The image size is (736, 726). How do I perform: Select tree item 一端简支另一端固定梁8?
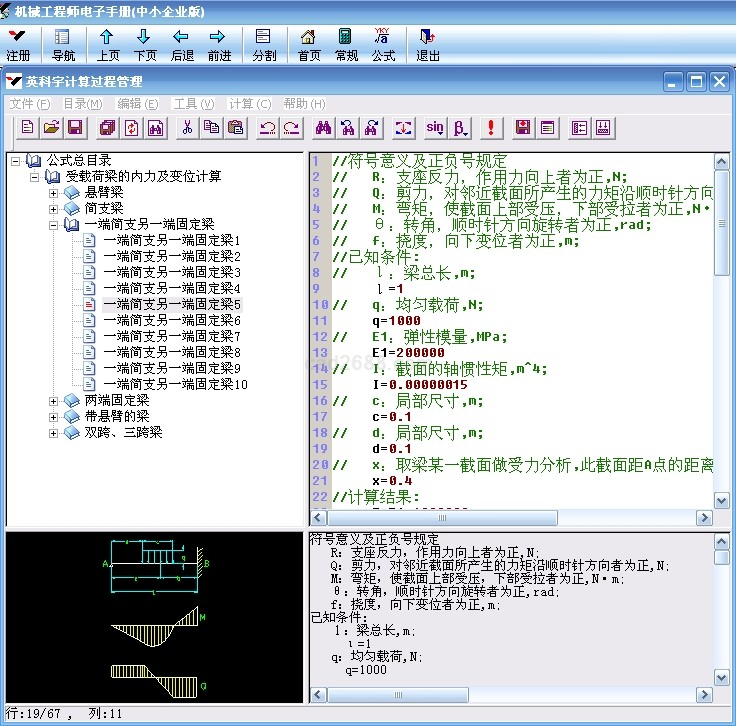(171, 352)
